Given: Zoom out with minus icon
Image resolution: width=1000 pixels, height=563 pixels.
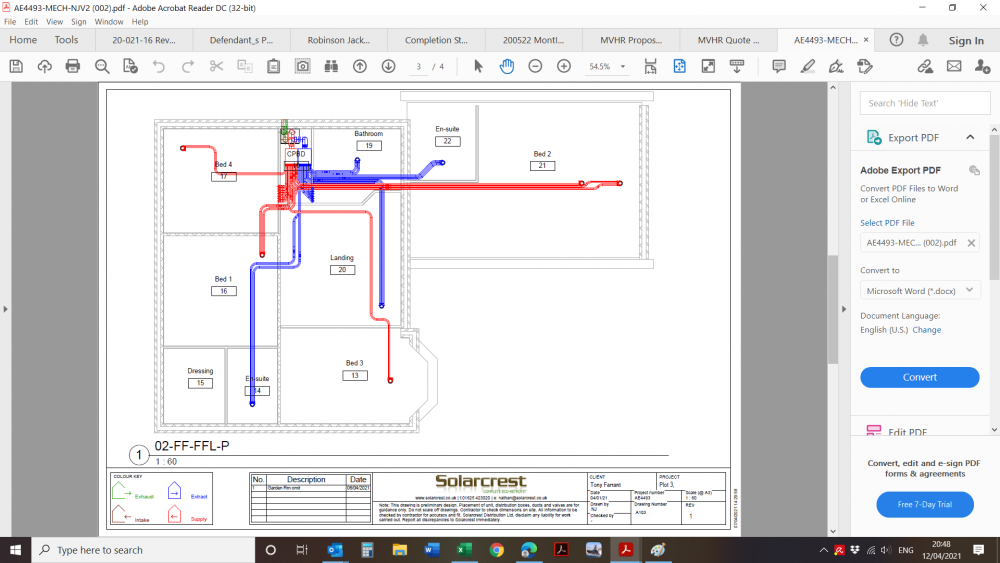Looking at the screenshot, I should click(x=535, y=66).
